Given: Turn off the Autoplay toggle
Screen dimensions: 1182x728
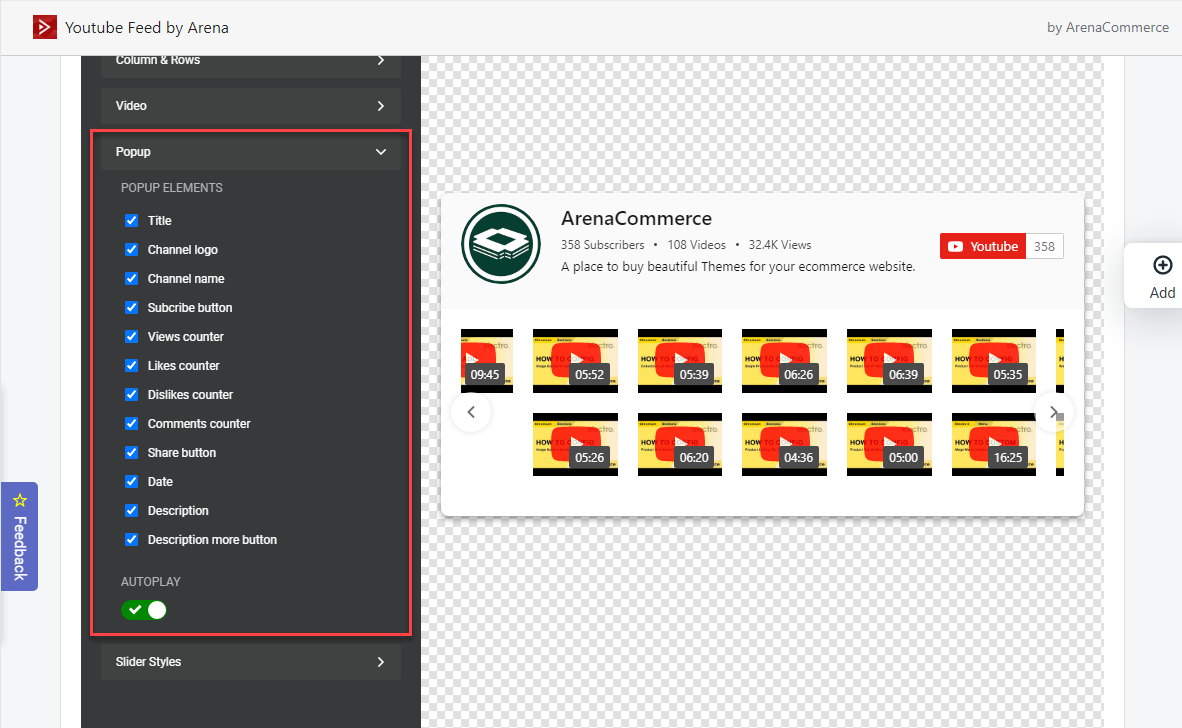Looking at the screenshot, I should point(144,610).
